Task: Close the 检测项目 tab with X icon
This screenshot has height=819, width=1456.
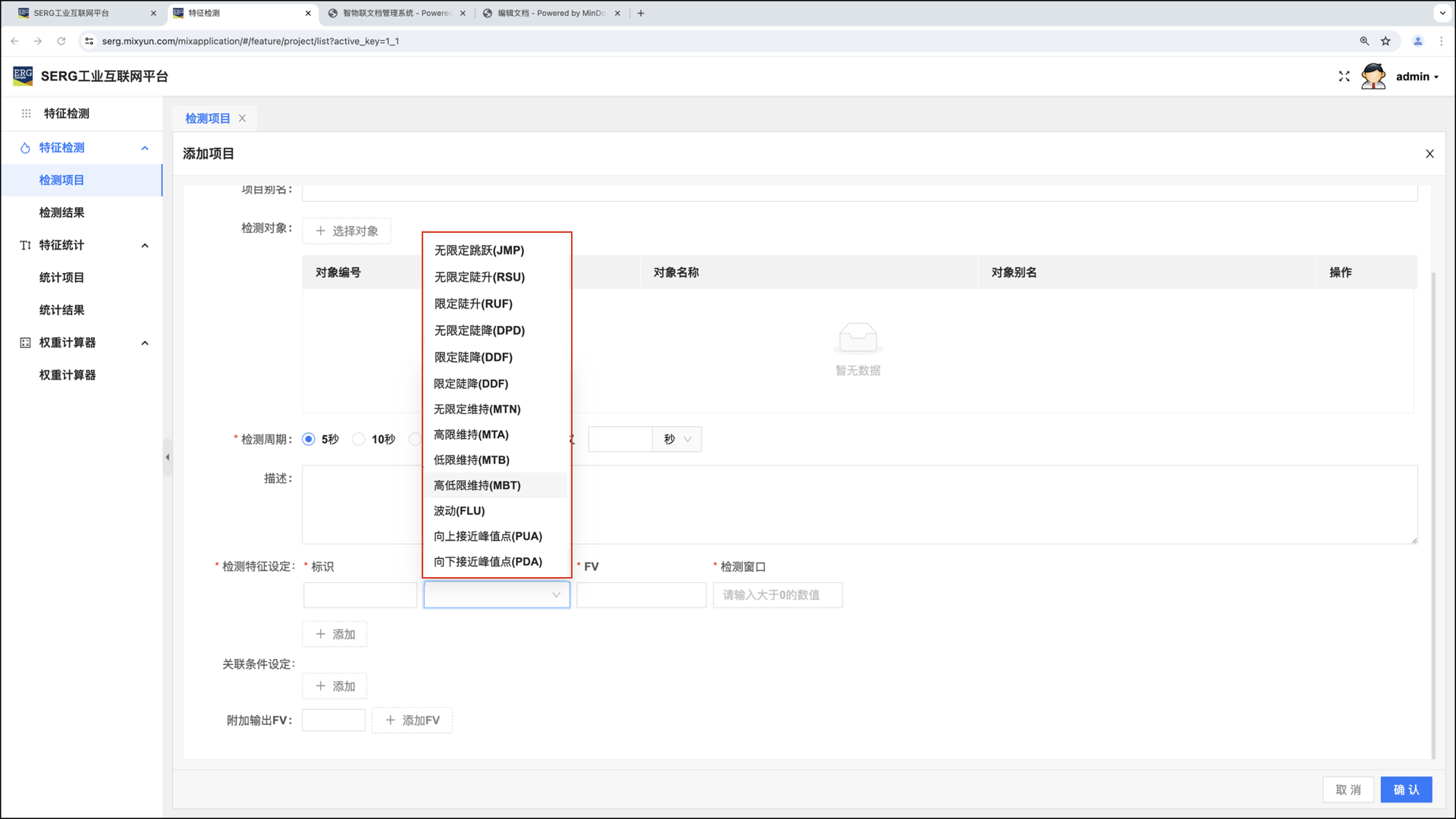Action: click(x=243, y=118)
